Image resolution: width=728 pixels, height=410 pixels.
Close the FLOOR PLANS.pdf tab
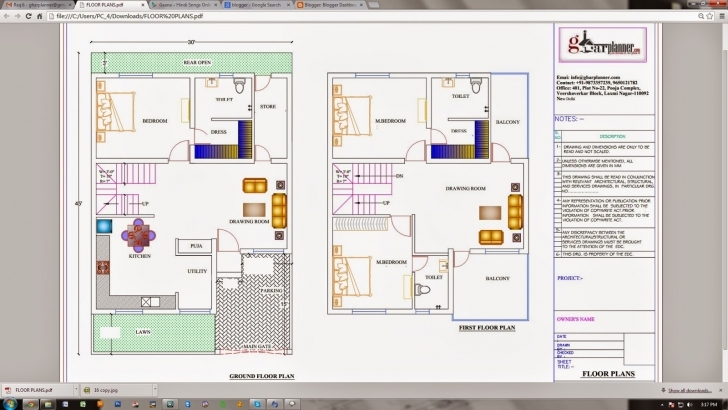(143, 5)
